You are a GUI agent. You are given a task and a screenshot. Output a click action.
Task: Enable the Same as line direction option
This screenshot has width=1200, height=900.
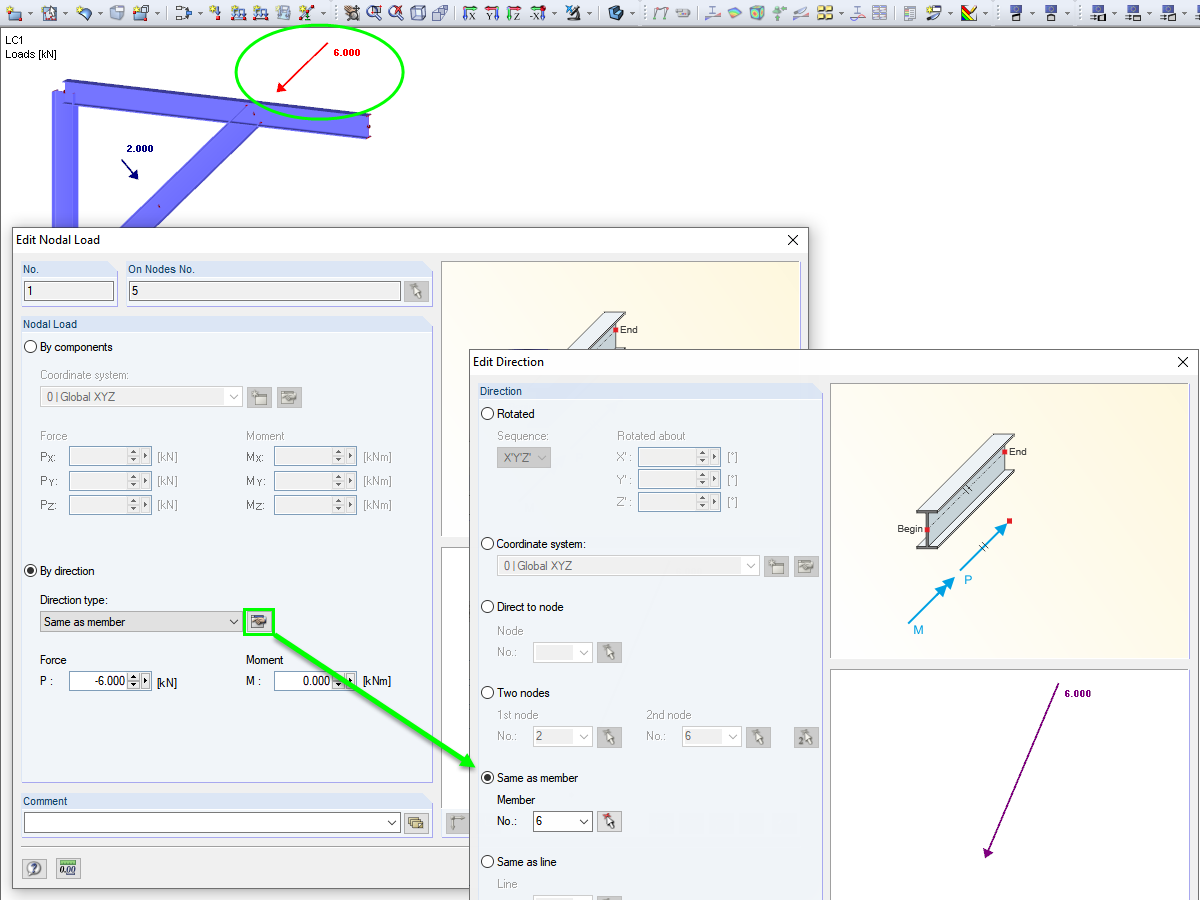point(487,862)
